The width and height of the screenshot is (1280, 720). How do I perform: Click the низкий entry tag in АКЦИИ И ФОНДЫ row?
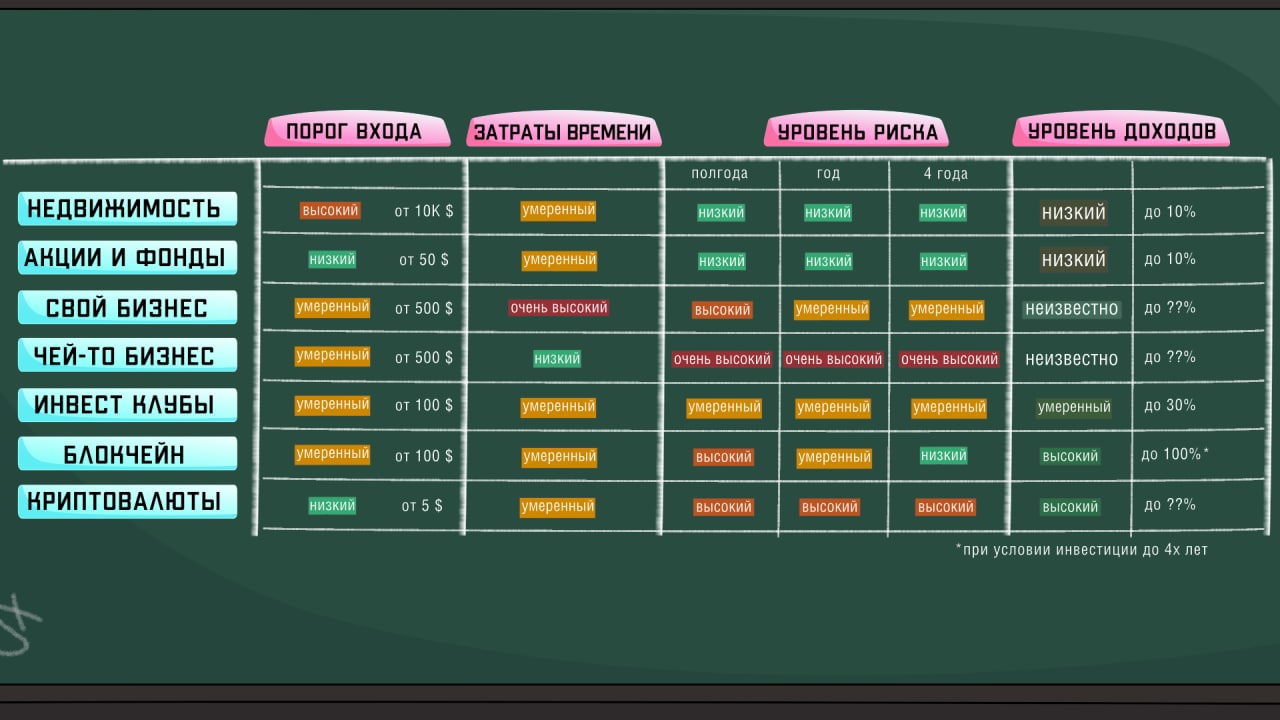pos(332,259)
